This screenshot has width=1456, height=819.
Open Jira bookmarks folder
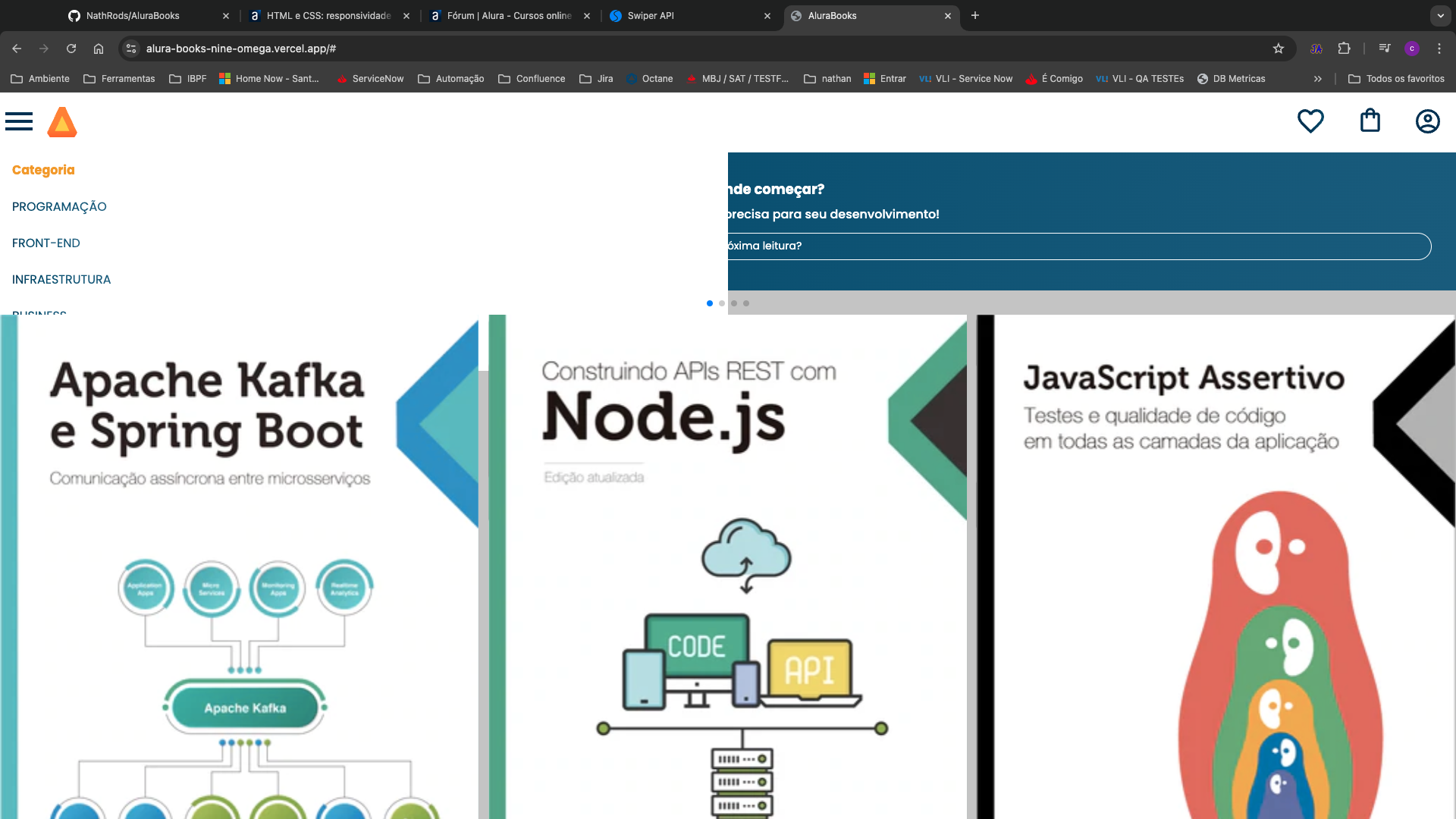pos(596,79)
